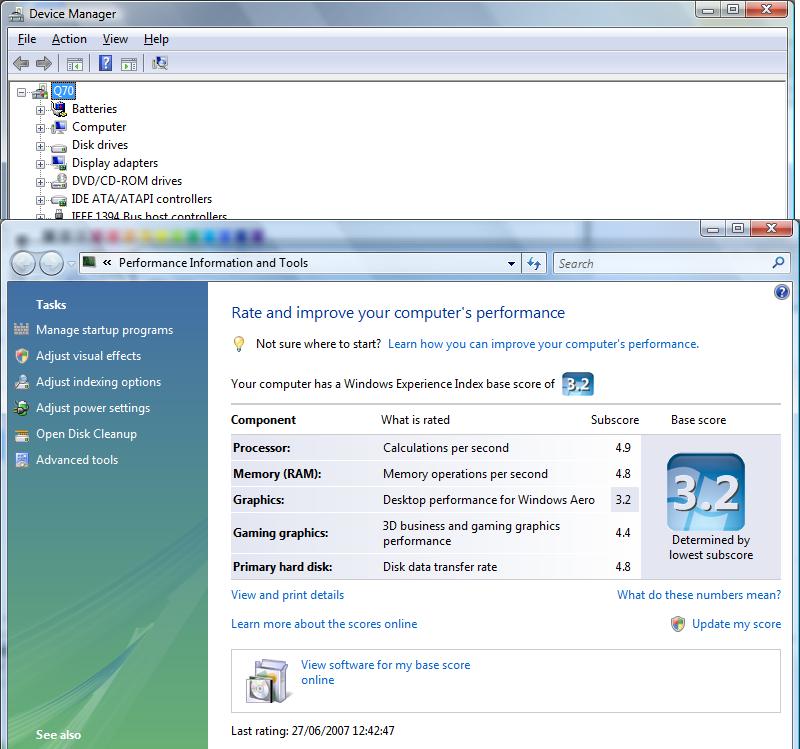Click the Graphics subscore value 3.2
Image resolution: width=800 pixels, height=749 pixels.
coord(623,500)
